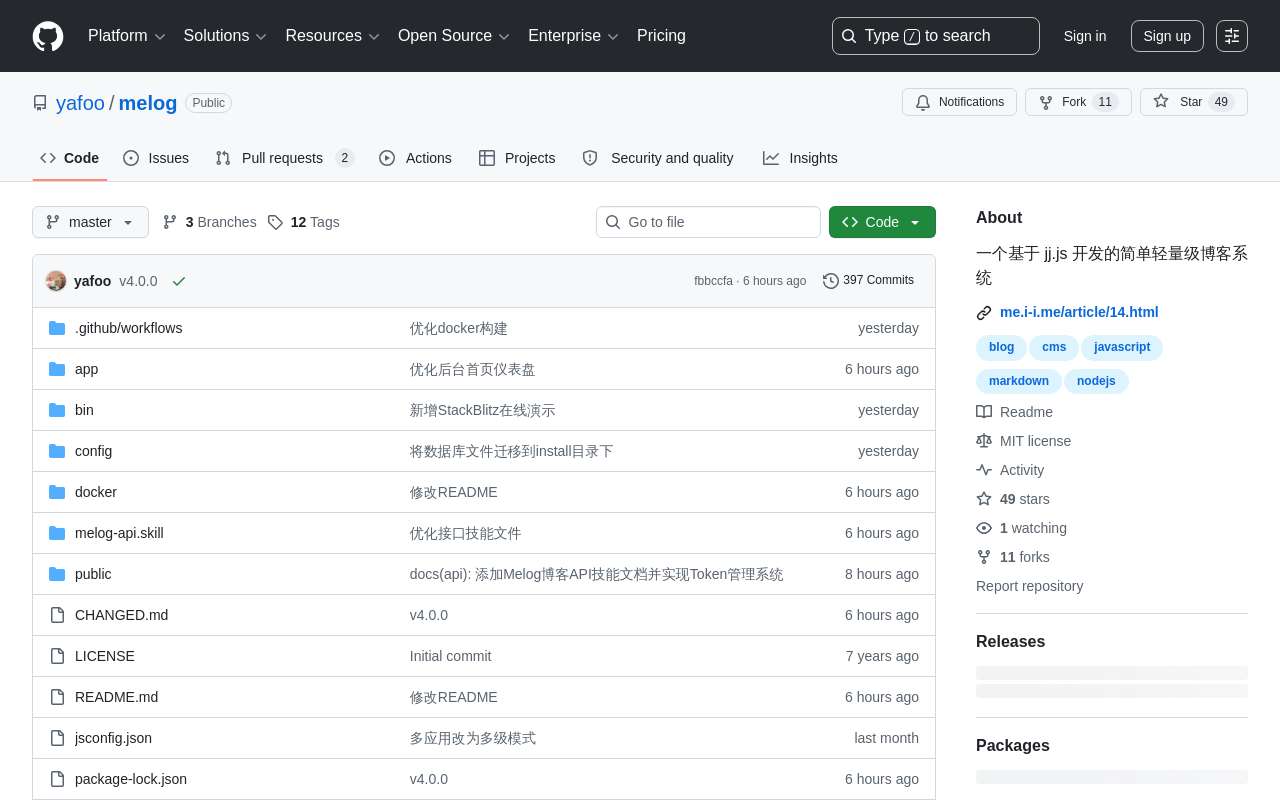This screenshot has height=800, width=1280.
Task: View the 49 stars link
Action: [x=1013, y=499]
